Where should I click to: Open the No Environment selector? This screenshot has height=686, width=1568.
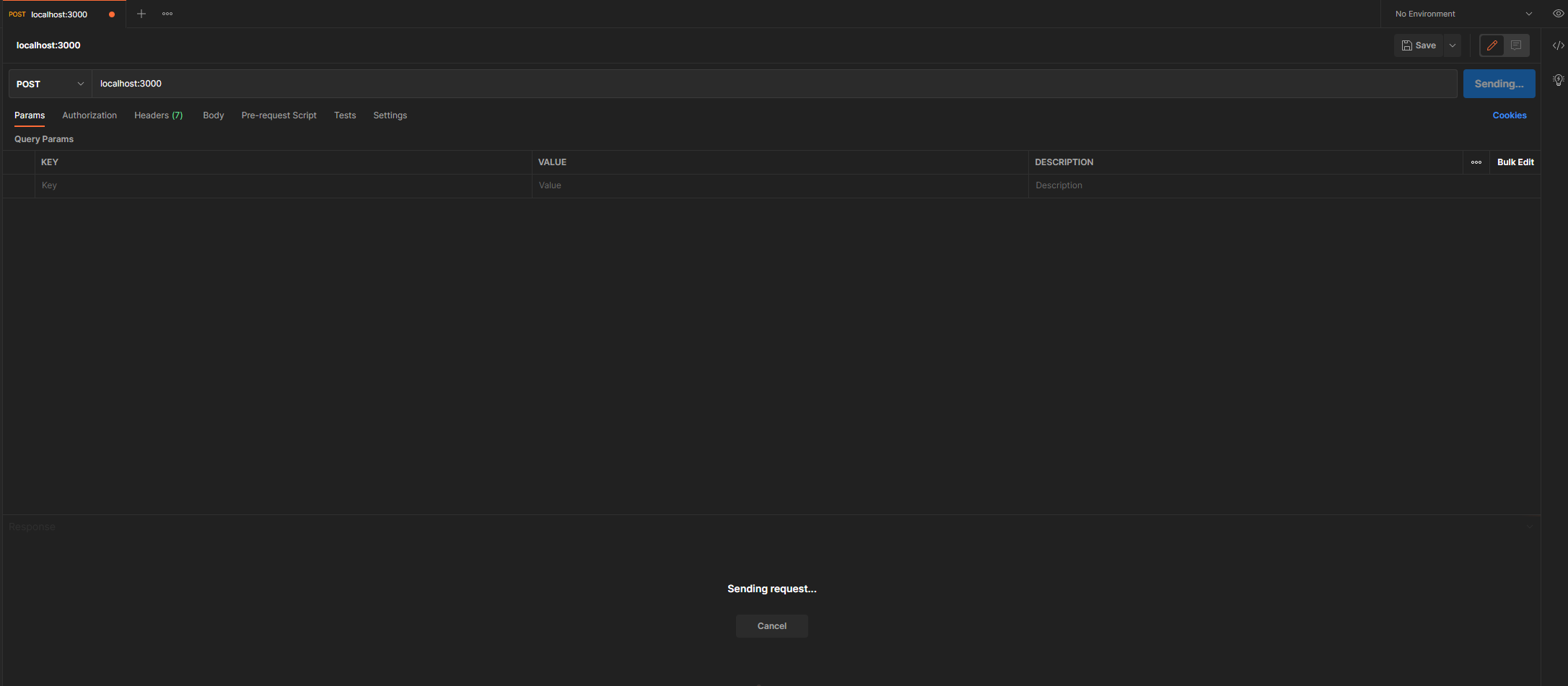pos(1463,14)
